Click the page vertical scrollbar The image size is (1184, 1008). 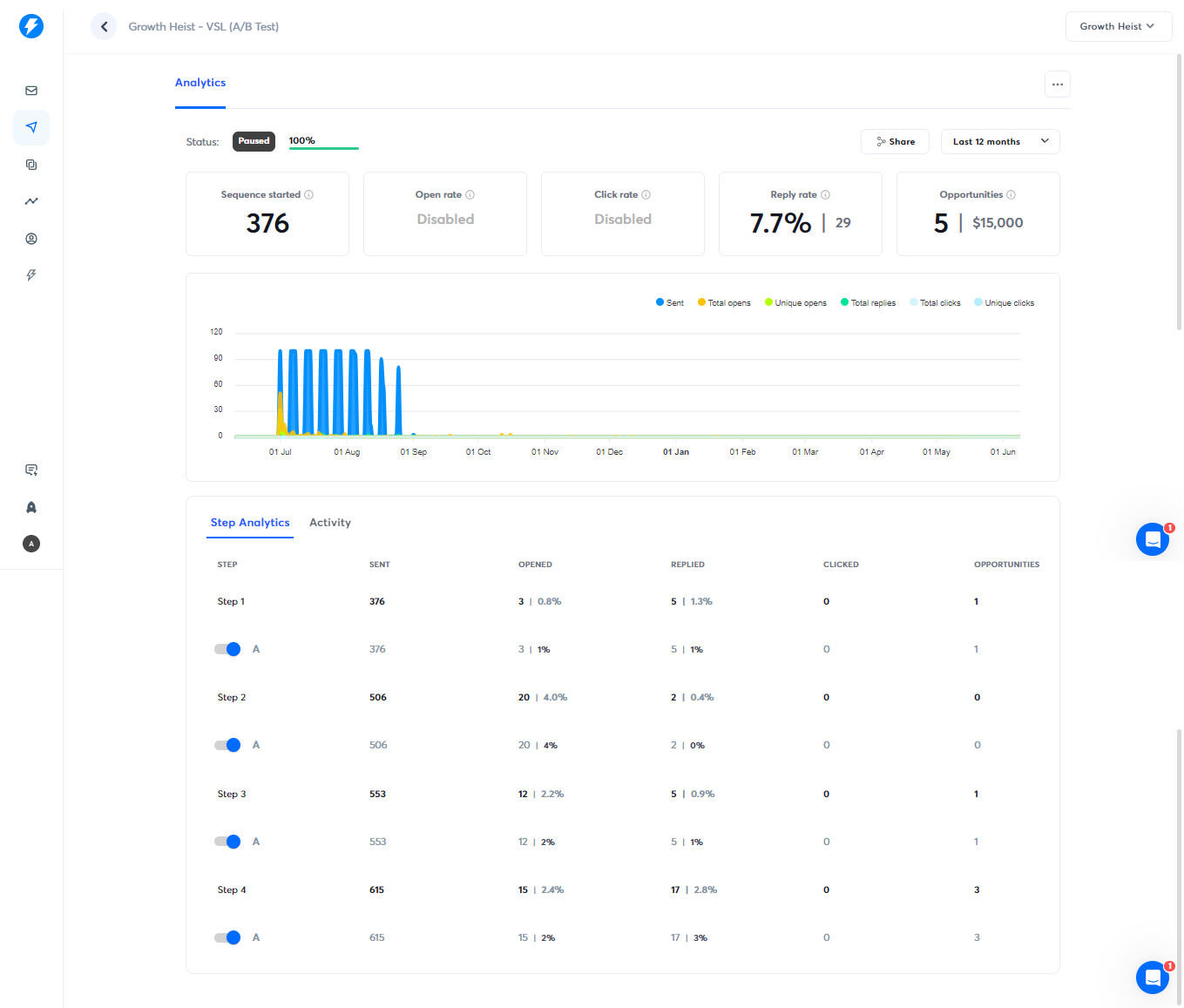point(1179,192)
